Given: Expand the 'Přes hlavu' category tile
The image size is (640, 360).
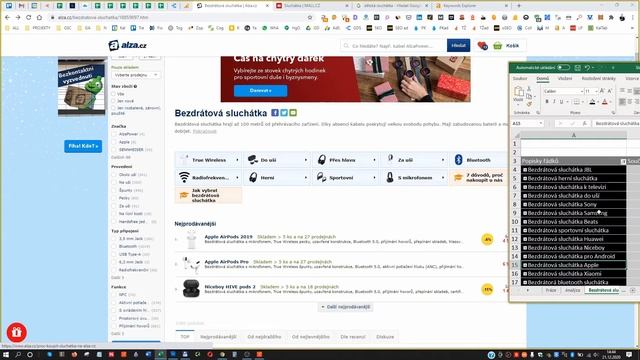Looking at the screenshot, I should (x=346, y=160).
